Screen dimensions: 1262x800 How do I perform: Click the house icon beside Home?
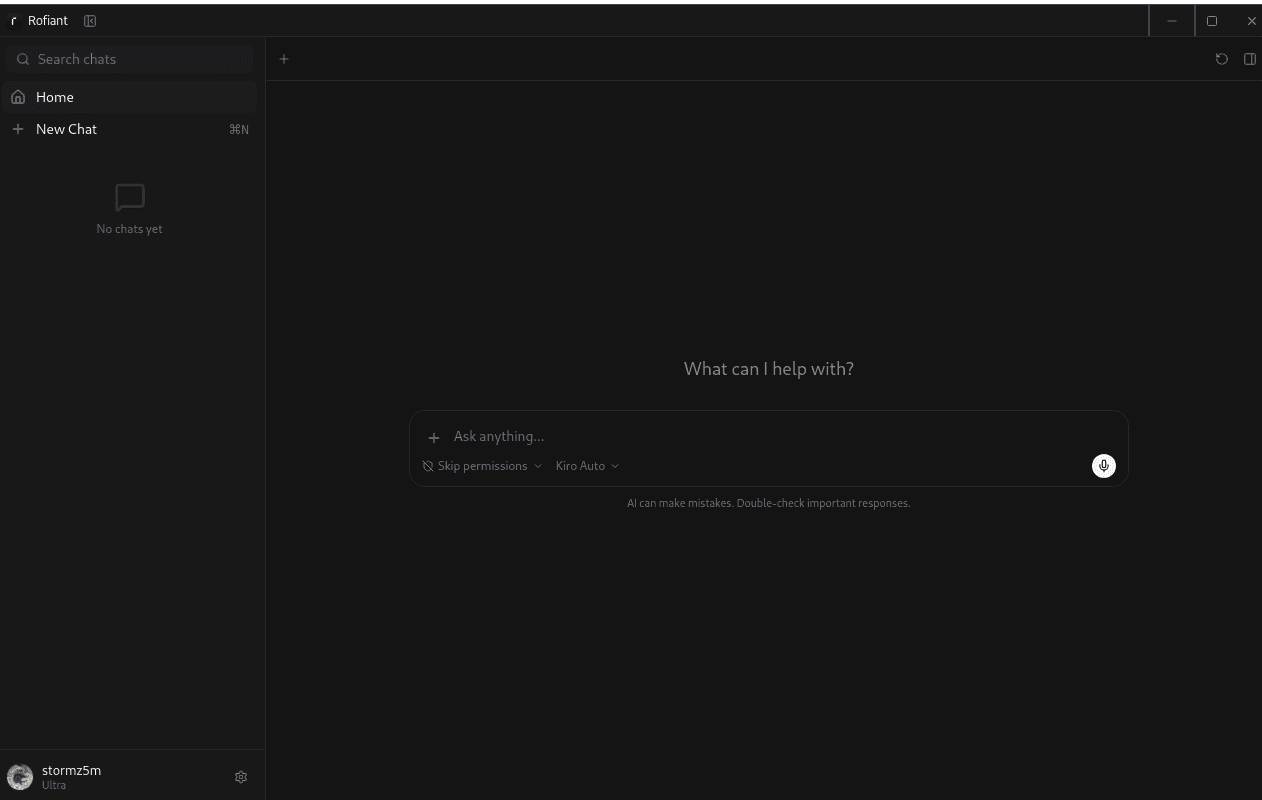(x=18, y=97)
